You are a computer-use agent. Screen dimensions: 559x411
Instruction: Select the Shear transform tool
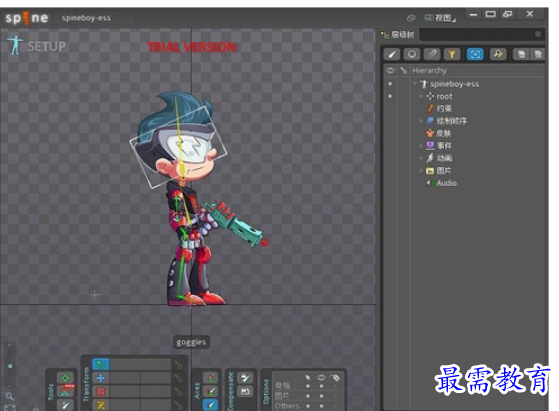101,405
